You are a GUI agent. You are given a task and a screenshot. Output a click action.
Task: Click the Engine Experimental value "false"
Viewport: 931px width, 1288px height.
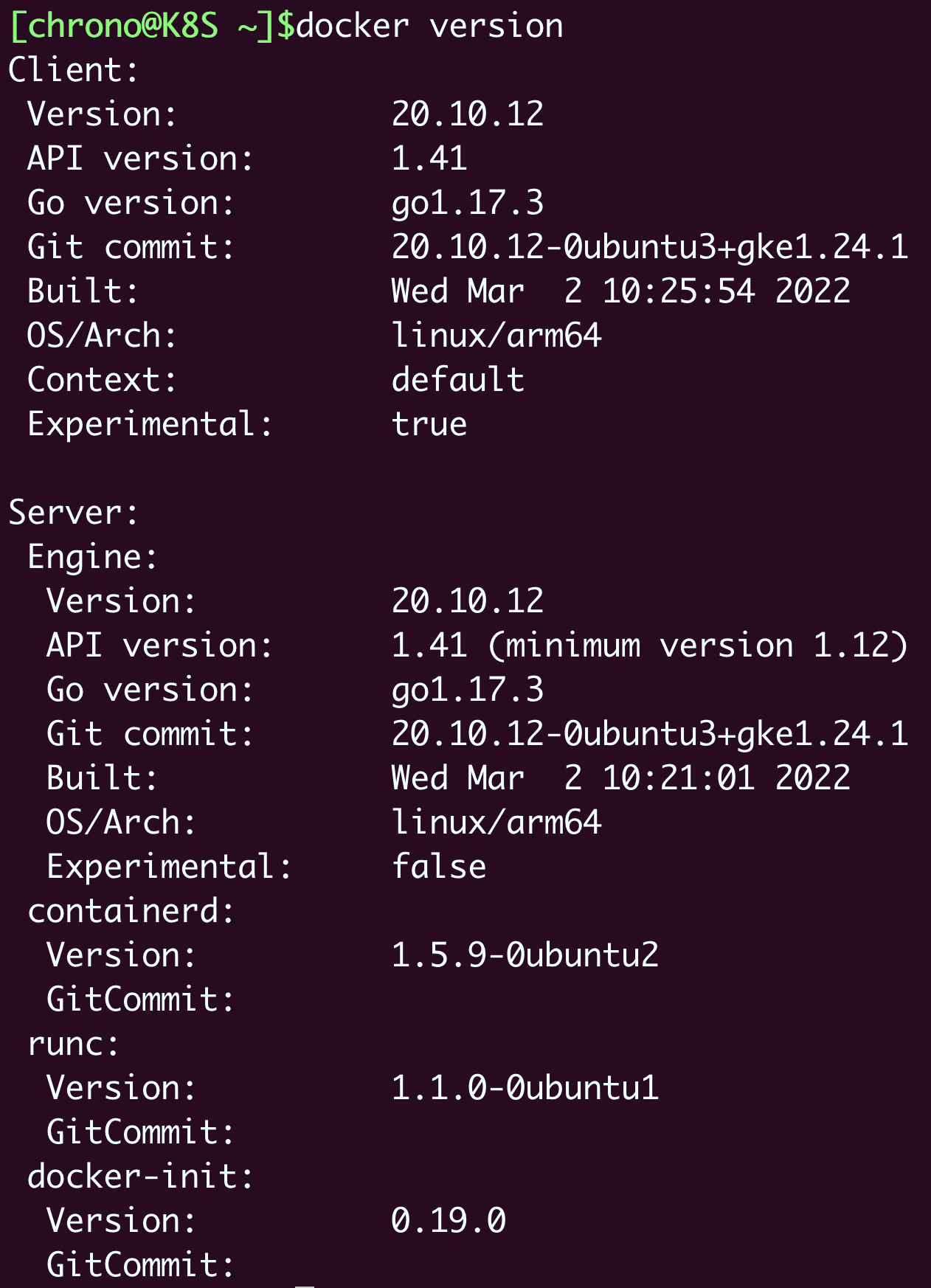tap(438, 868)
